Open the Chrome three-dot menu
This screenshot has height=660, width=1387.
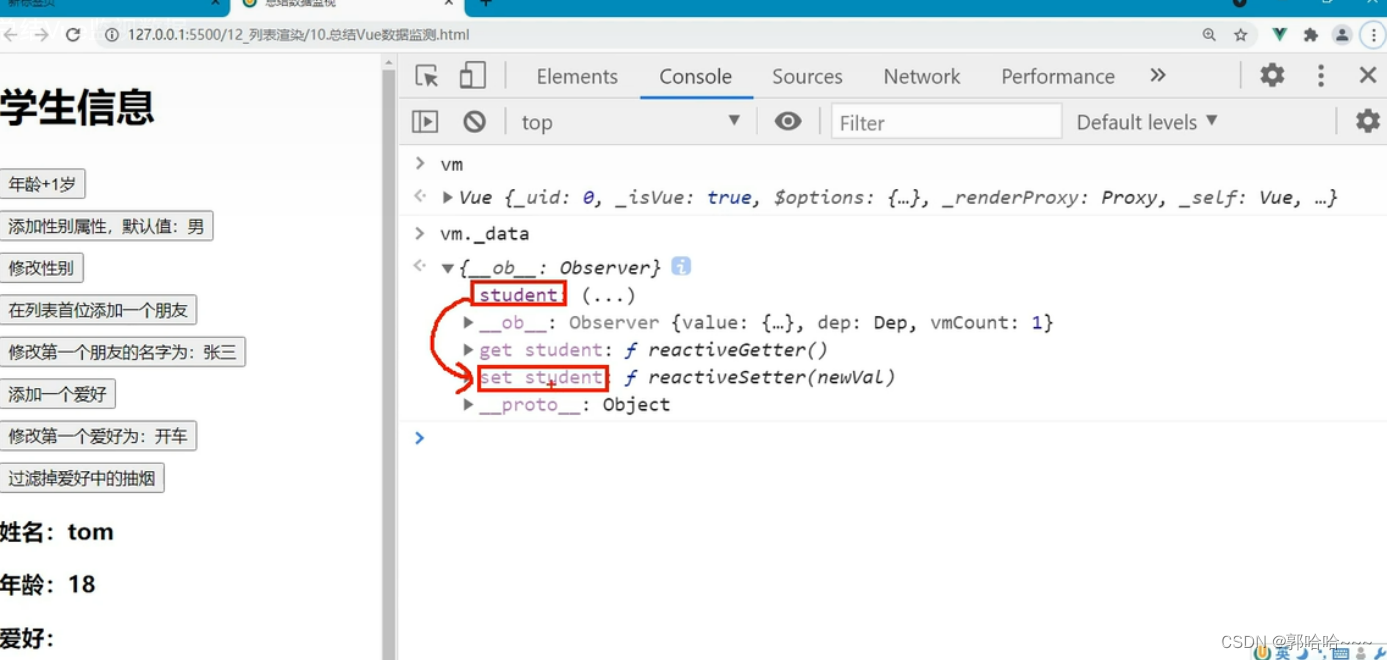click(1374, 35)
